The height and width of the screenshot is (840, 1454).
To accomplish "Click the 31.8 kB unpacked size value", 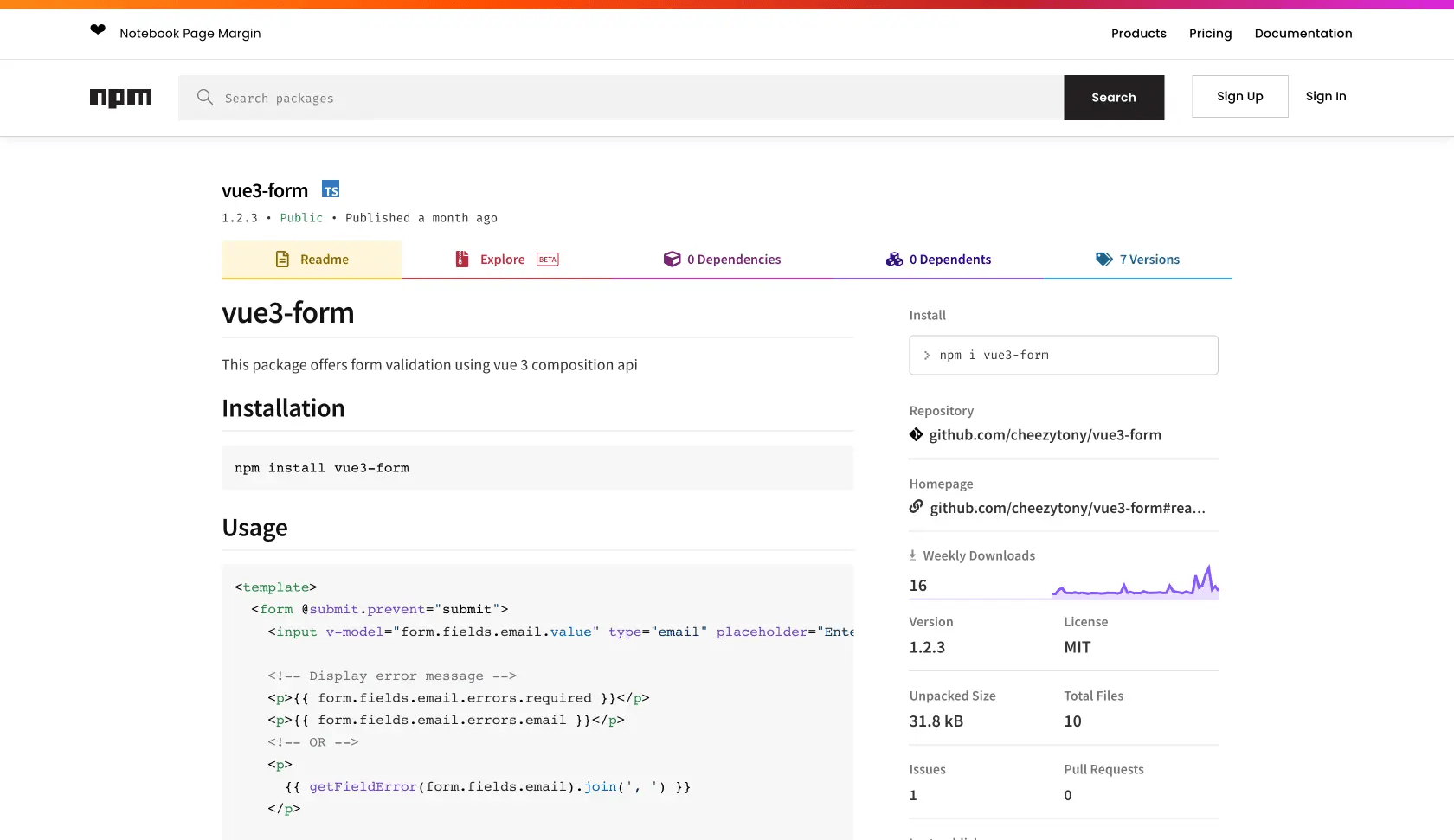I will click(x=936, y=721).
